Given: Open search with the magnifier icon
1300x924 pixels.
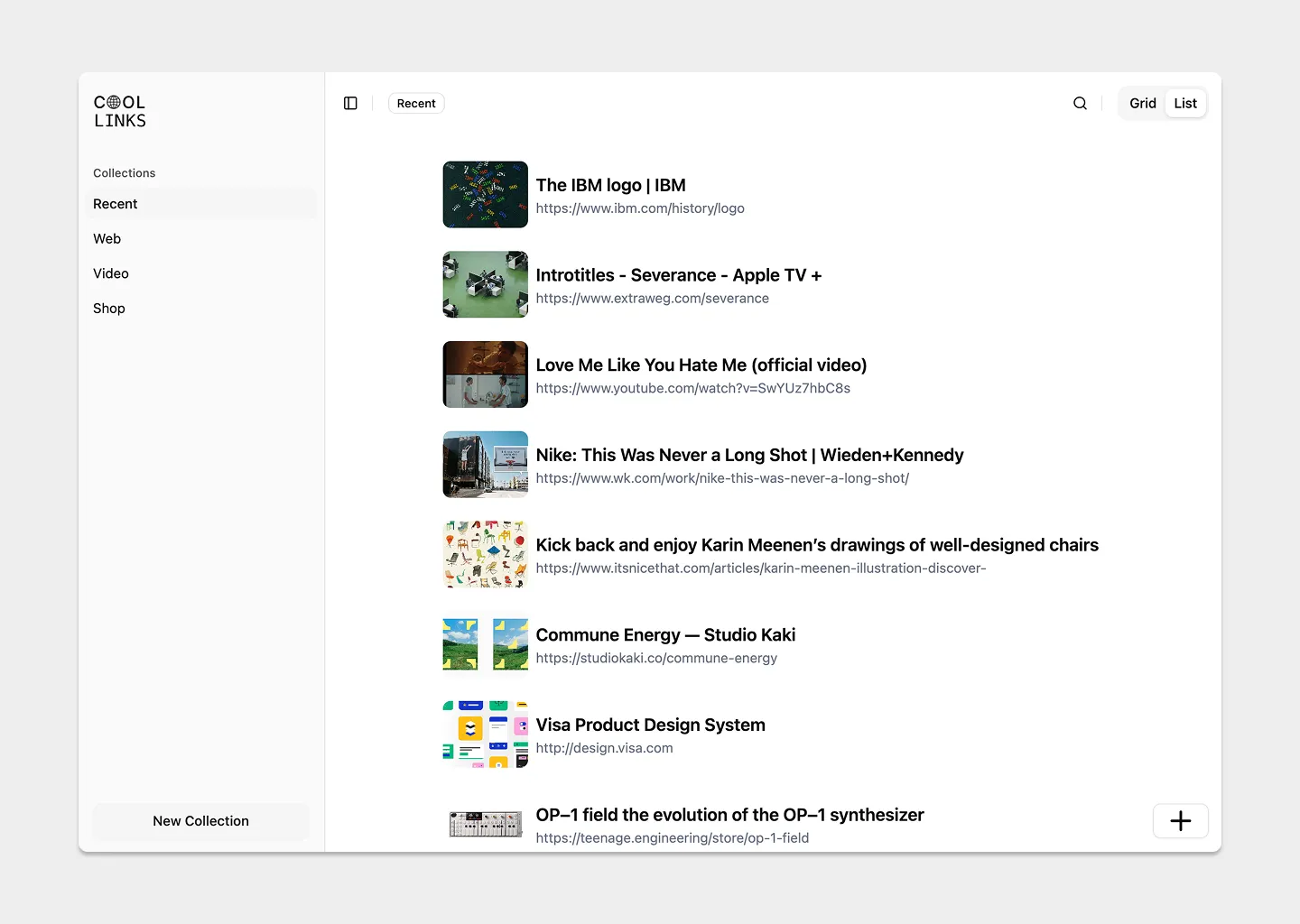Looking at the screenshot, I should (1080, 104).
